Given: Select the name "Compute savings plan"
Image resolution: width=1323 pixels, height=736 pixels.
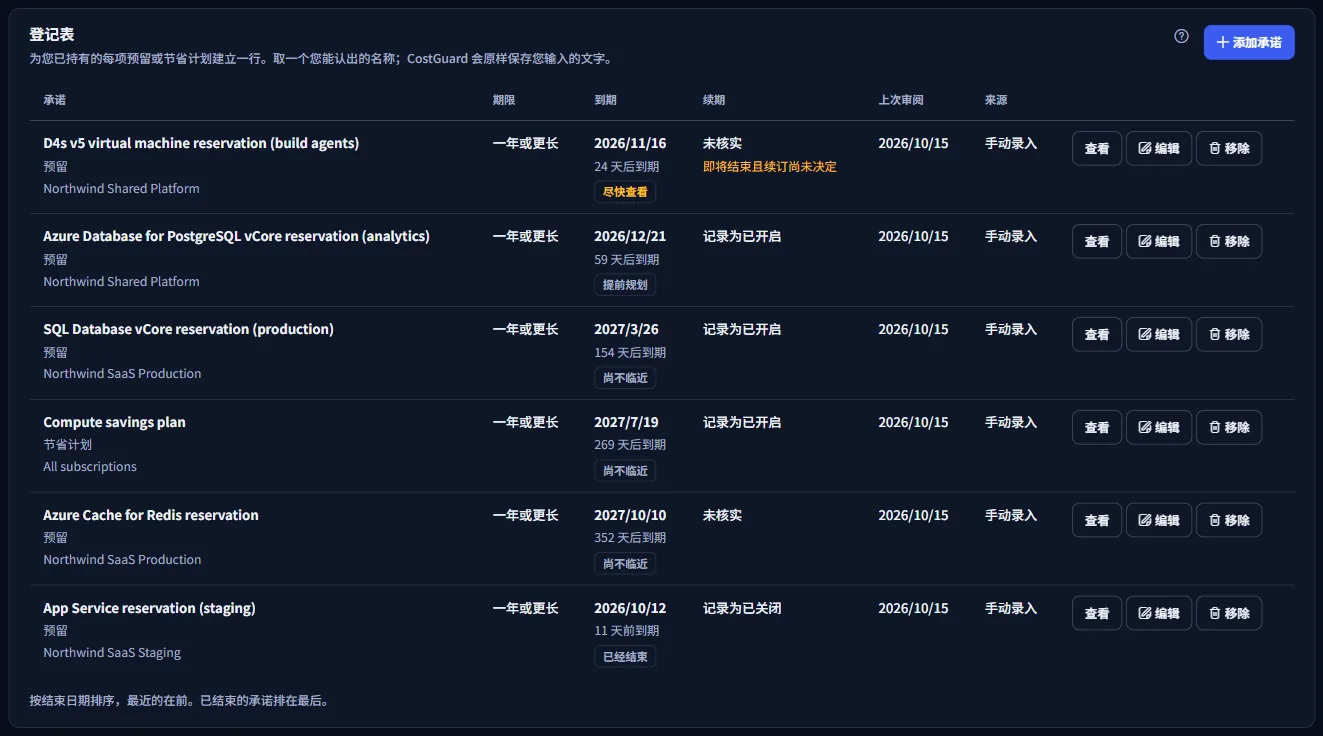Looking at the screenshot, I should point(114,422).
